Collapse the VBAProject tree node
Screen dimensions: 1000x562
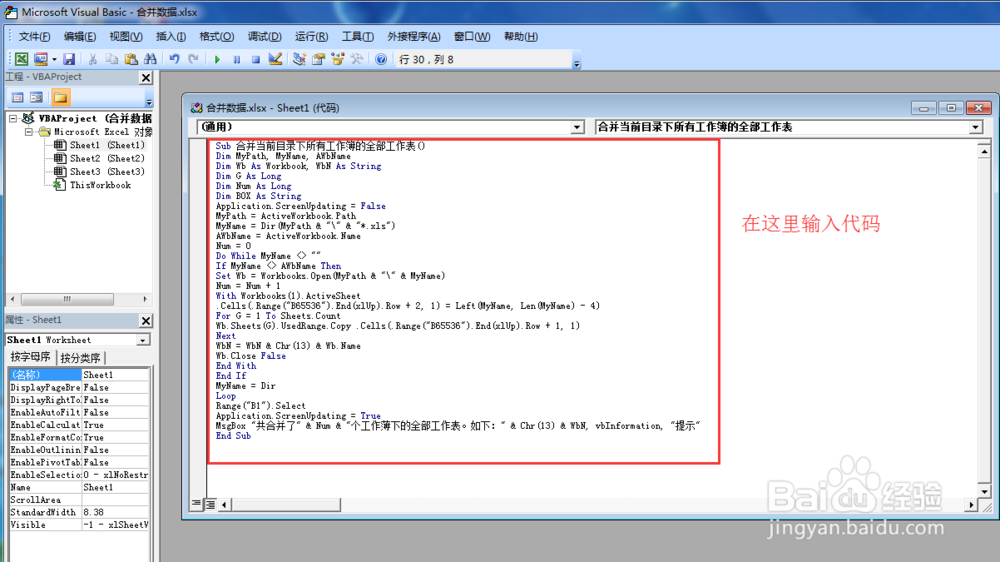13,118
